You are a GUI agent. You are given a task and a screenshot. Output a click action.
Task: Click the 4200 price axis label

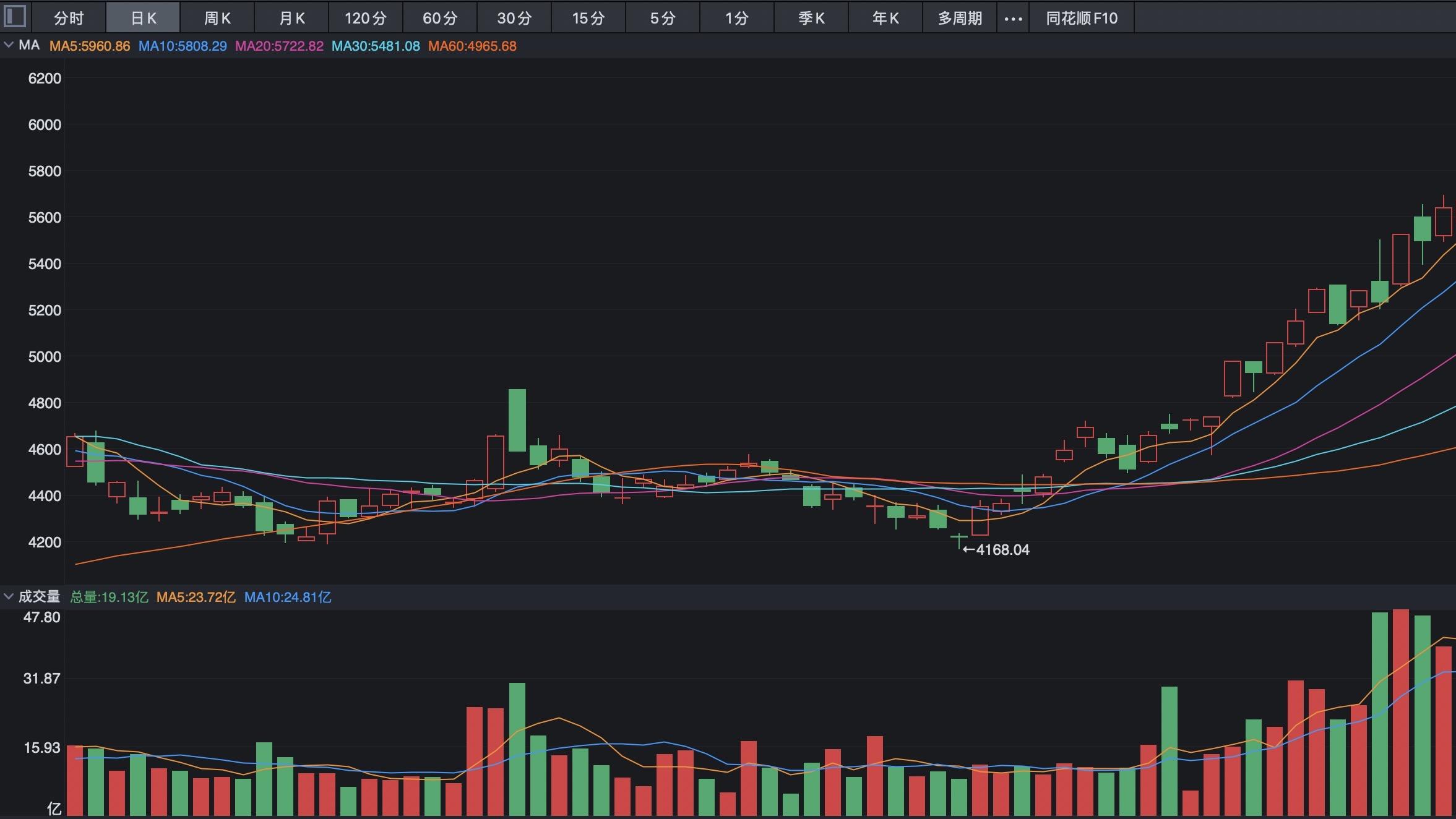pos(45,542)
